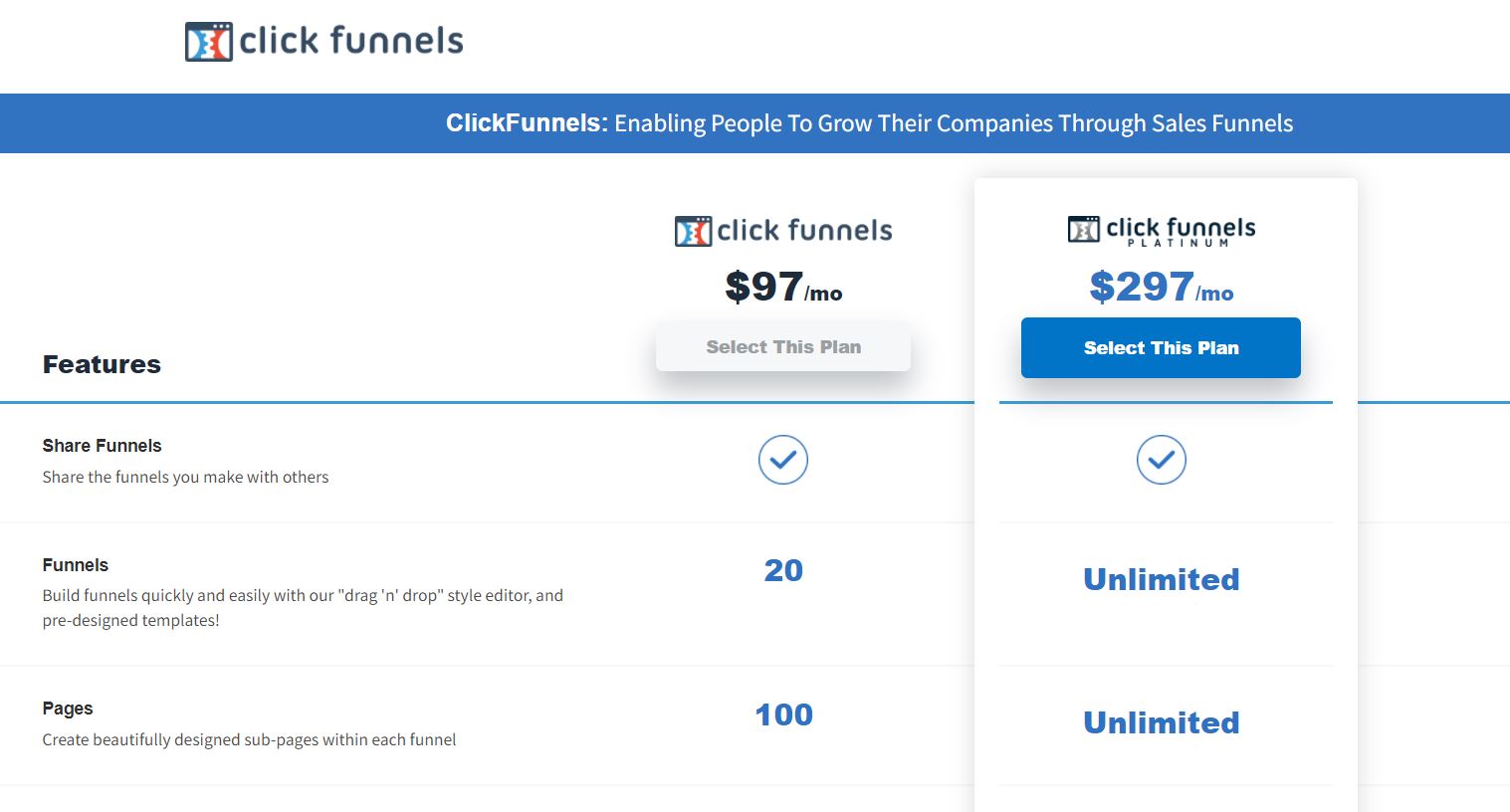Click the blue ClickFunnels tagline banner

pyautogui.click(x=755, y=123)
